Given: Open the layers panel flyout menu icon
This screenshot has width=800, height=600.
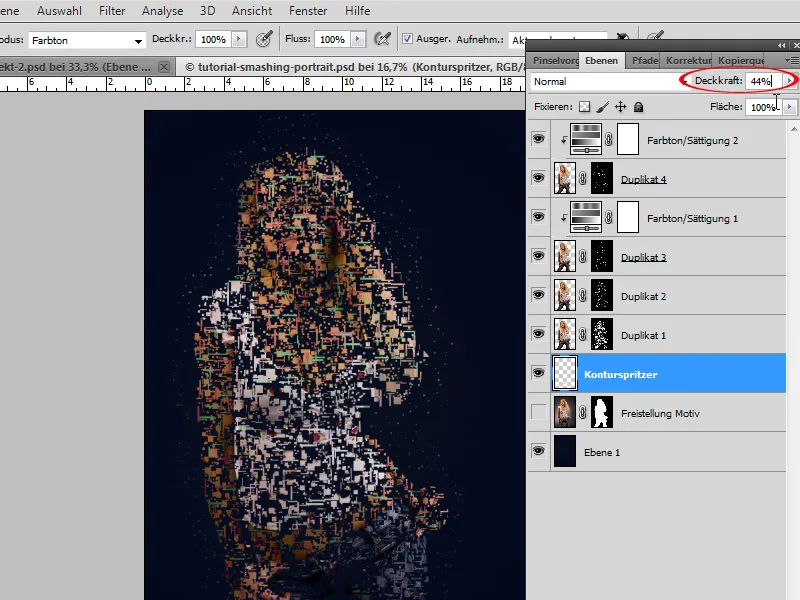Looking at the screenshot, I should tap(792, 61).
